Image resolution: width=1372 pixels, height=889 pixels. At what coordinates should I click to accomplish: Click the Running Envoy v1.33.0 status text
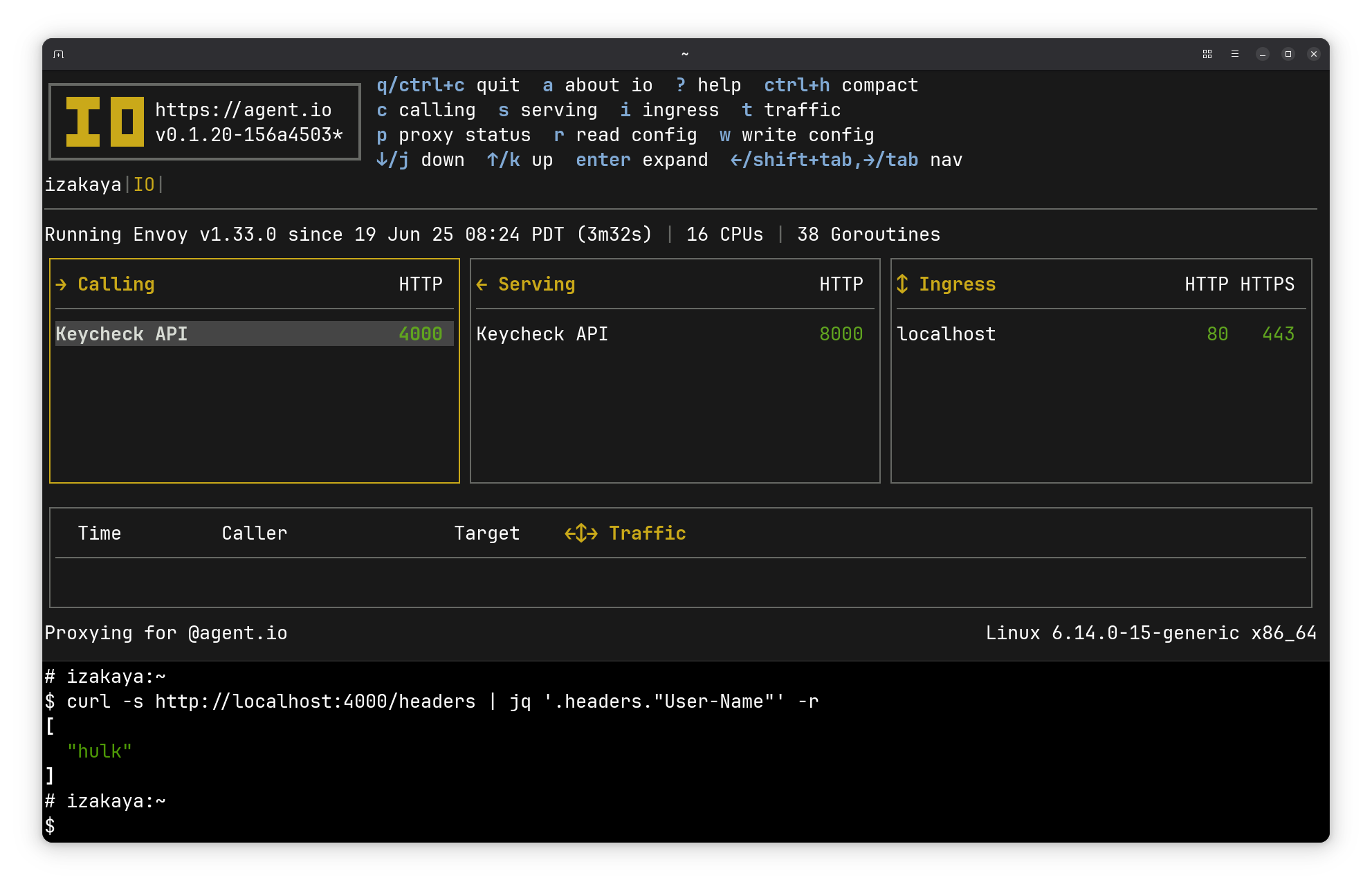(x=349, y=235)
